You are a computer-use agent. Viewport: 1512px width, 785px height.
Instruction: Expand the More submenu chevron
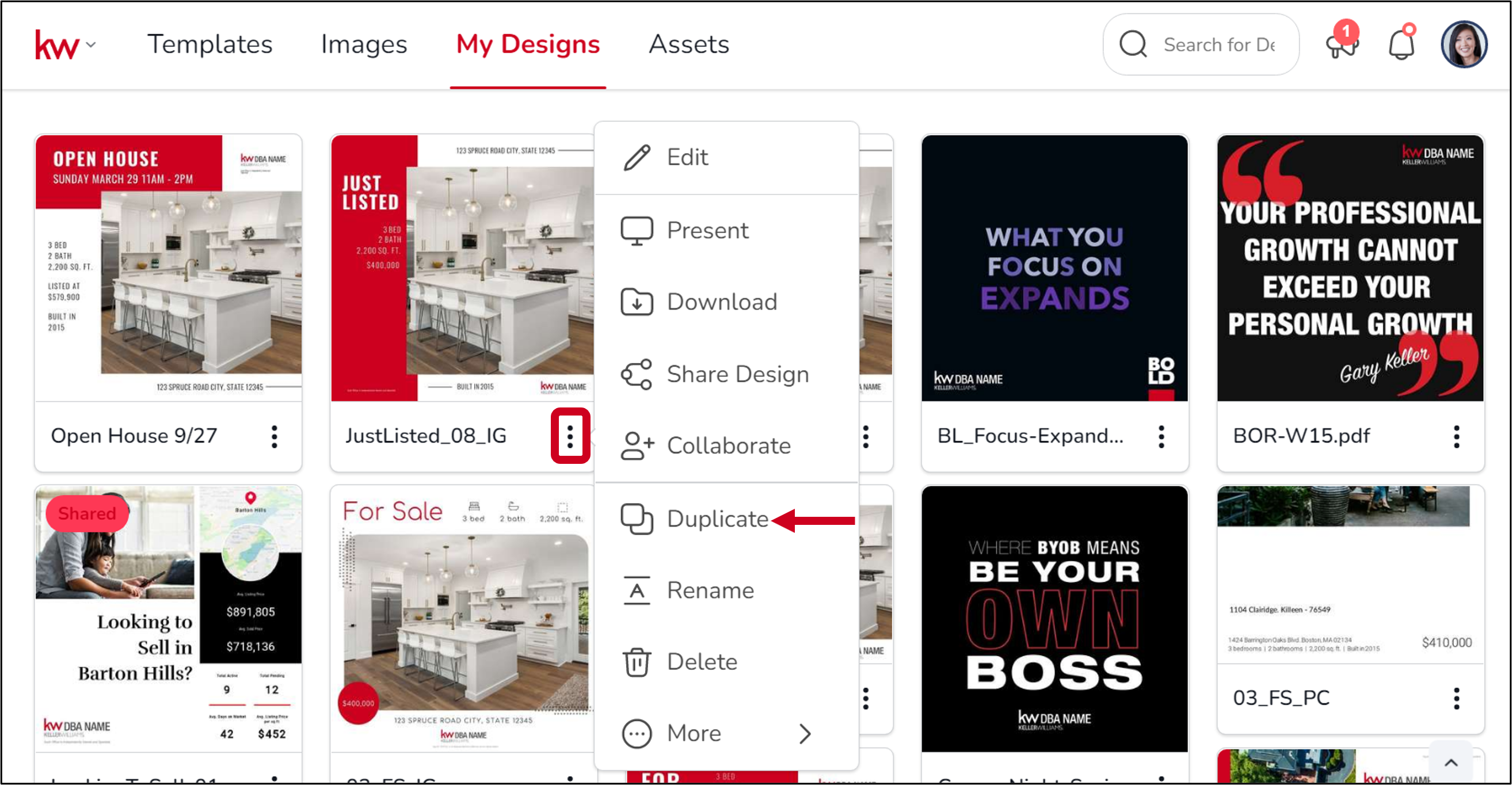(805, 734)
